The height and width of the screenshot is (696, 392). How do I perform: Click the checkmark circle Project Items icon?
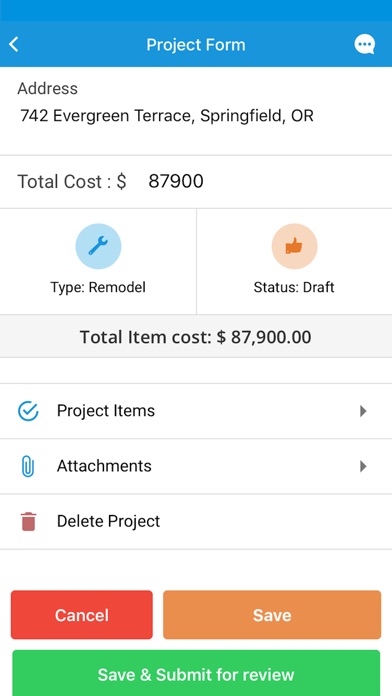[x=28, y=411]
